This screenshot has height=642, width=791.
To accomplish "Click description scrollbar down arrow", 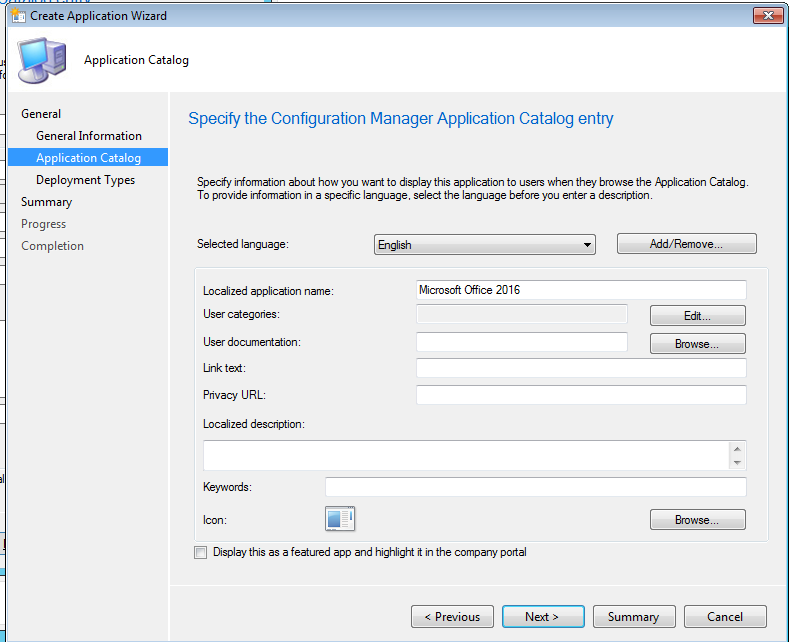I will 737,462.
